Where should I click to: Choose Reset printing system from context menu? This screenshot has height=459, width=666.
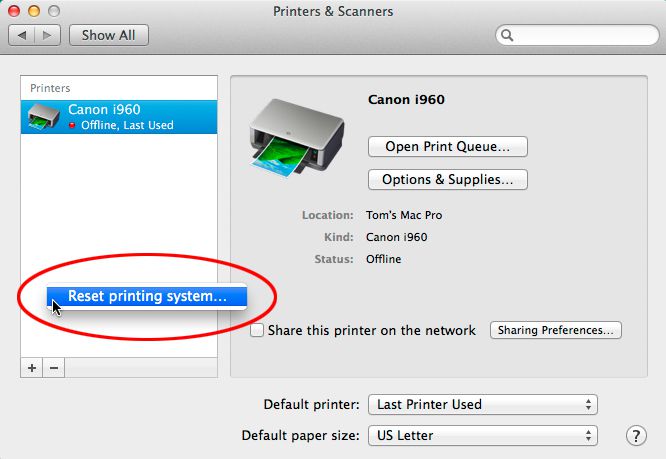click(147, 296)
